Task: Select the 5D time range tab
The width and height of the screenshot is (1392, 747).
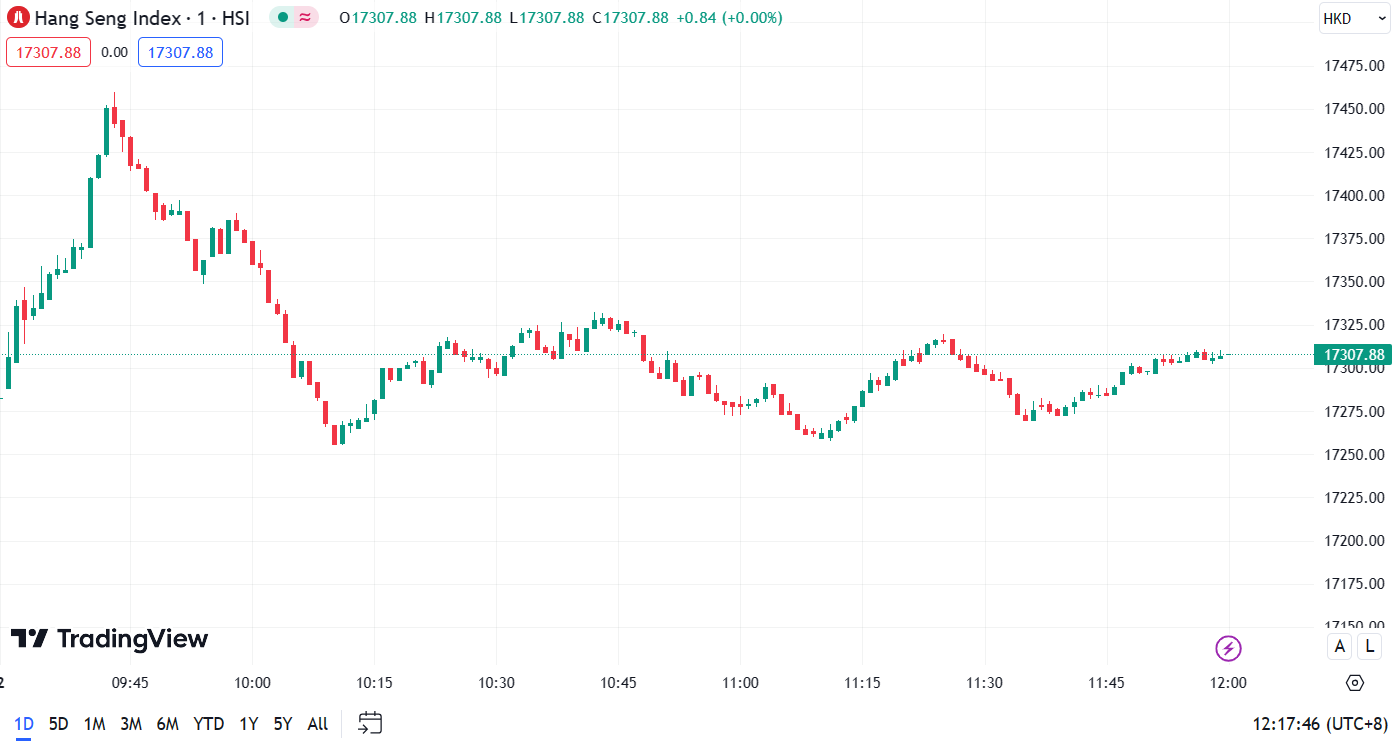Action: tap(59, 724)
